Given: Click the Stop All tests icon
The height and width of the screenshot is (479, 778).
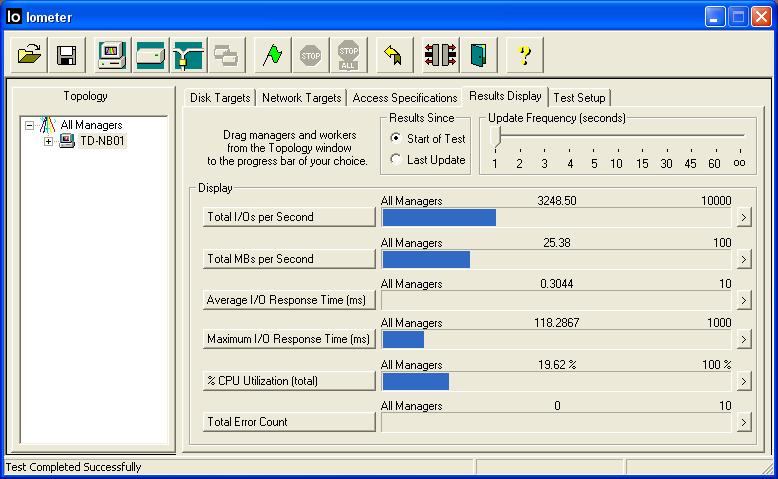Looking at the screenshot, I should point(348,55).
